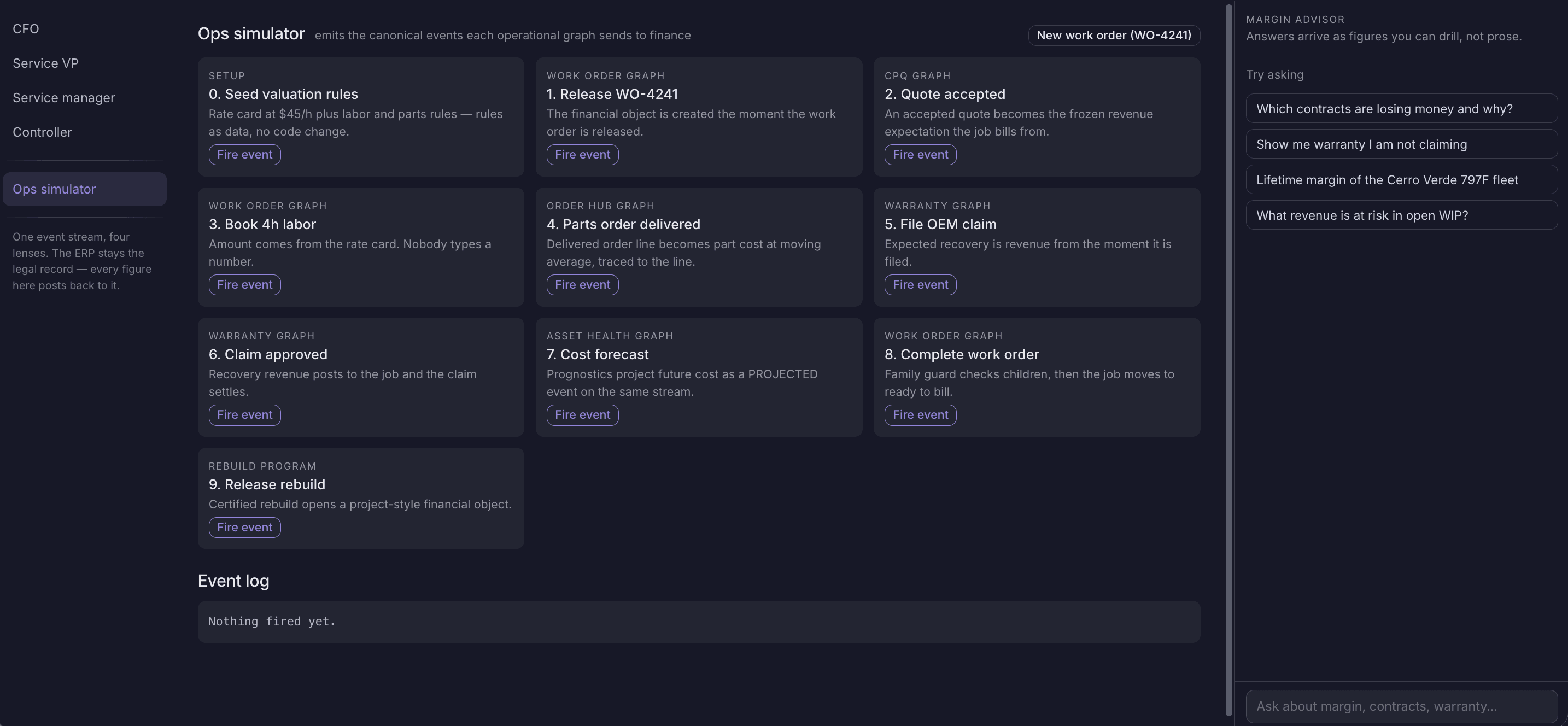Fire event for Seed valuation rules
Image resolution: width=1568 pixels, height=726 pixels.
click(245, 155)
